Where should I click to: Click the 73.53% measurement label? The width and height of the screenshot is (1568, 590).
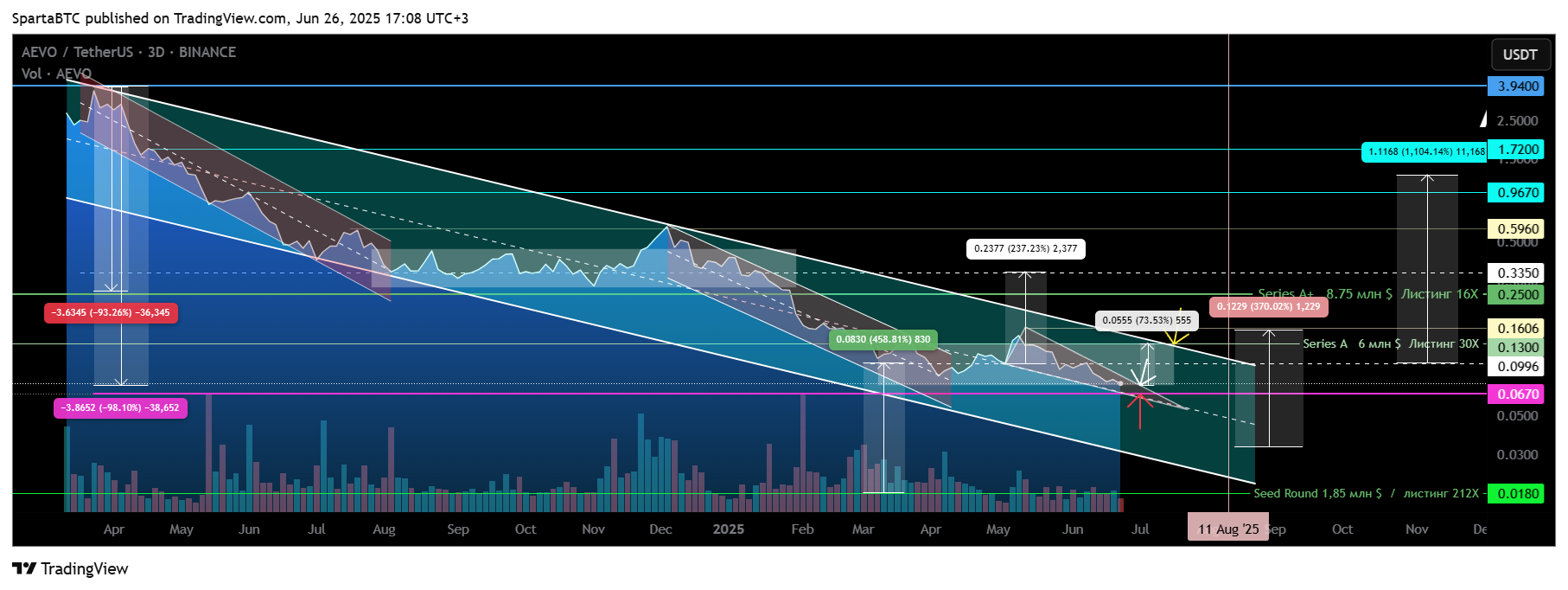(1147, 320)
